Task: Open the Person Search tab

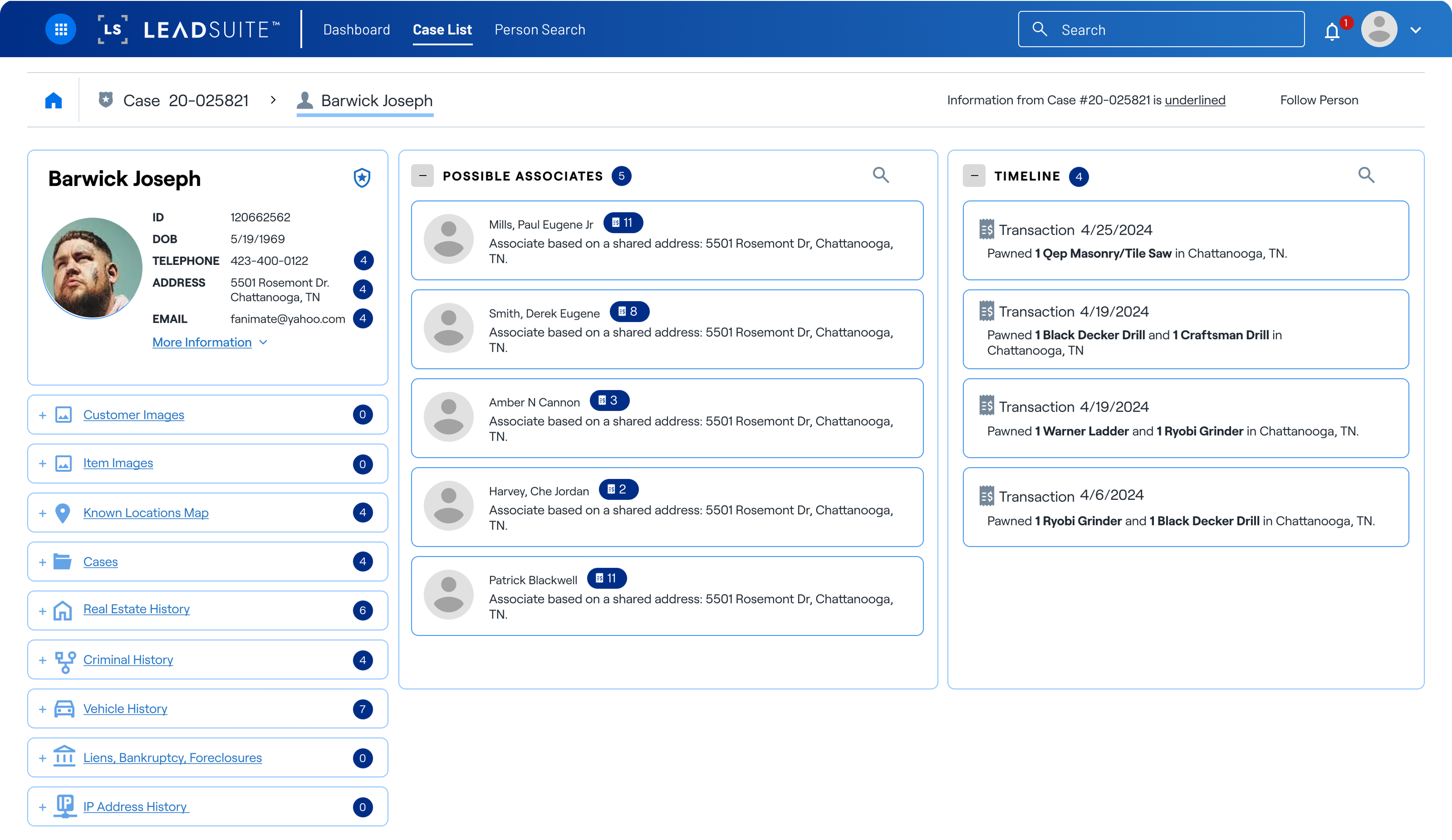Action: pyautogui.click(x=540, y=29)
